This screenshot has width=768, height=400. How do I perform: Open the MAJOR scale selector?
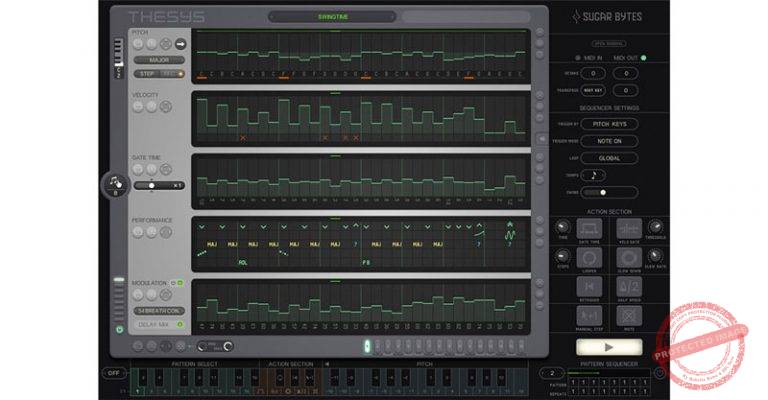[159, 60]
